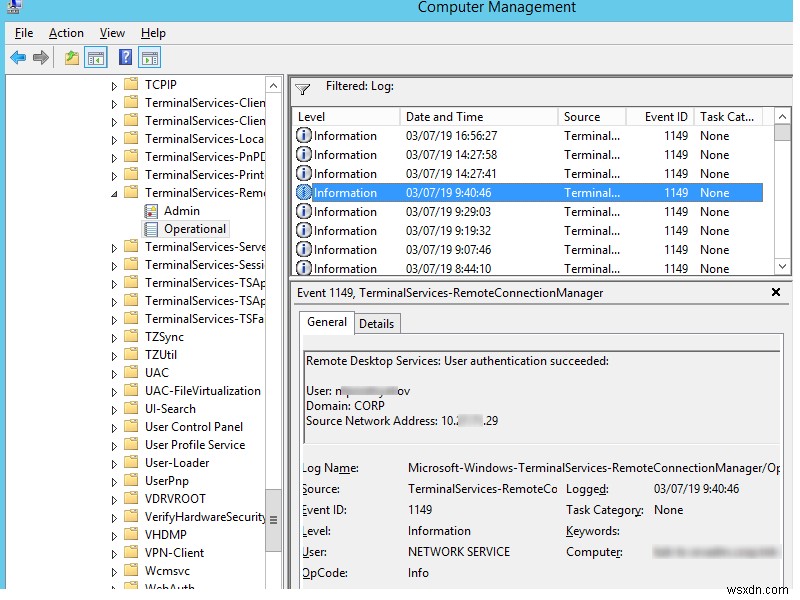800x600 pixels.
Task: Click the Information icon on the selected 9:40:46 event
Action: (x=304, y=192)
